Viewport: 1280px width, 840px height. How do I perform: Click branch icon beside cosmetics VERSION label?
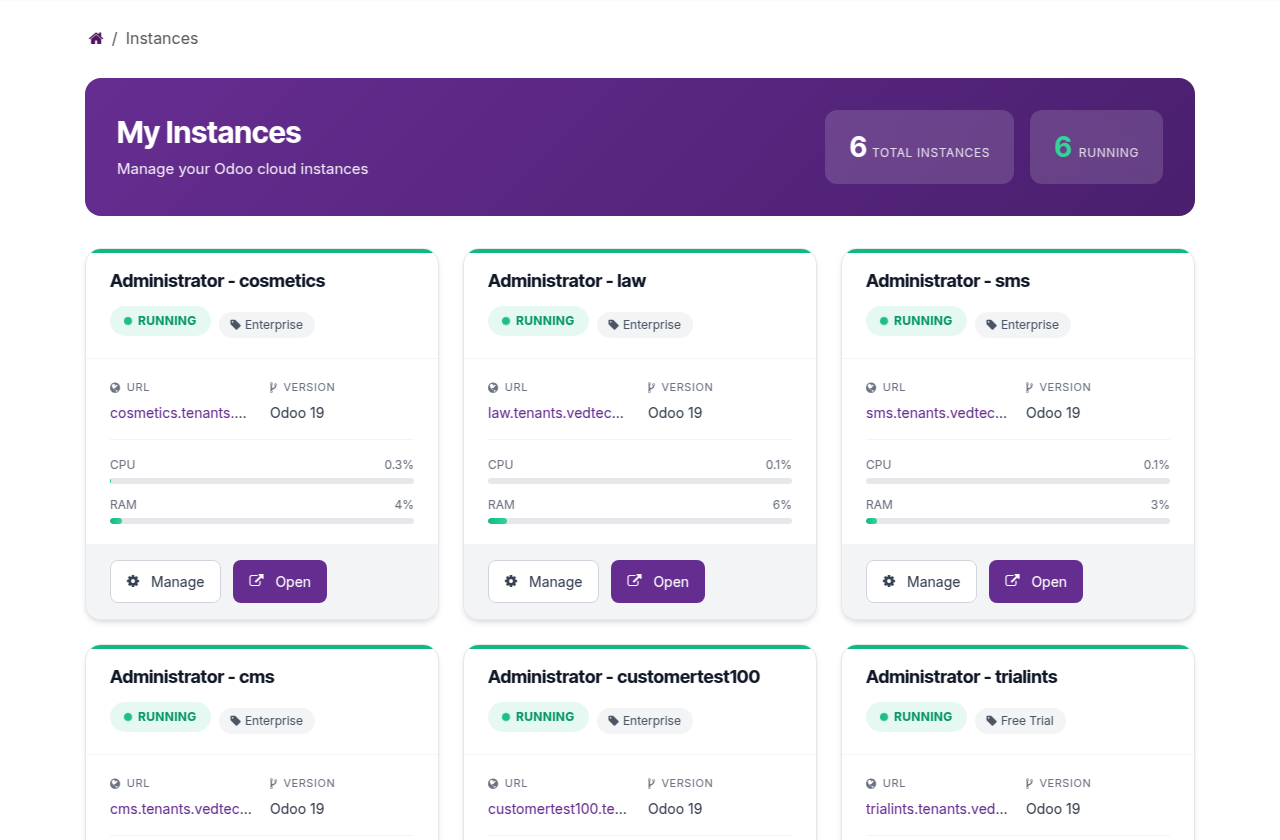(x=273, y=387)
